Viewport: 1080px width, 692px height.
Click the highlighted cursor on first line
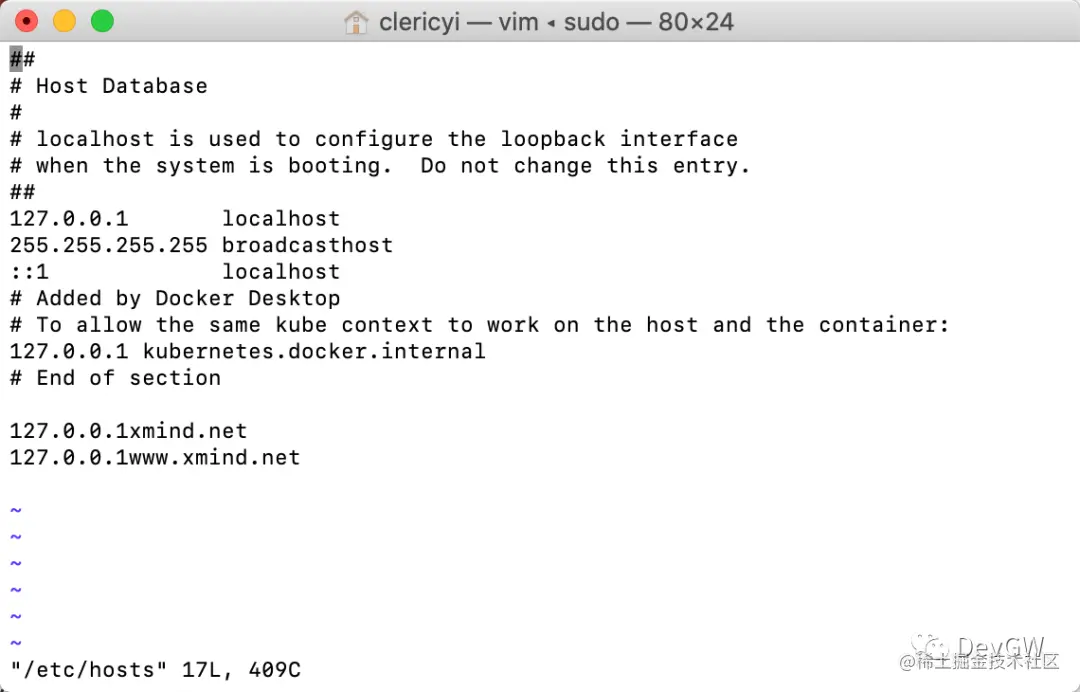click(16, 59)
